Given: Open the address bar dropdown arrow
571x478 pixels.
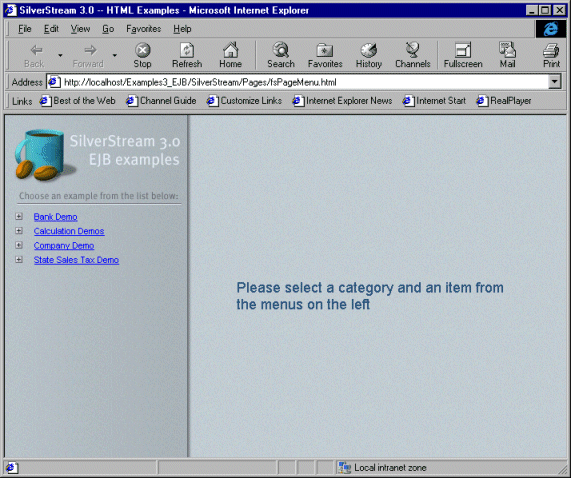Looking at the screenshot, I should click(x=554, y=82).
